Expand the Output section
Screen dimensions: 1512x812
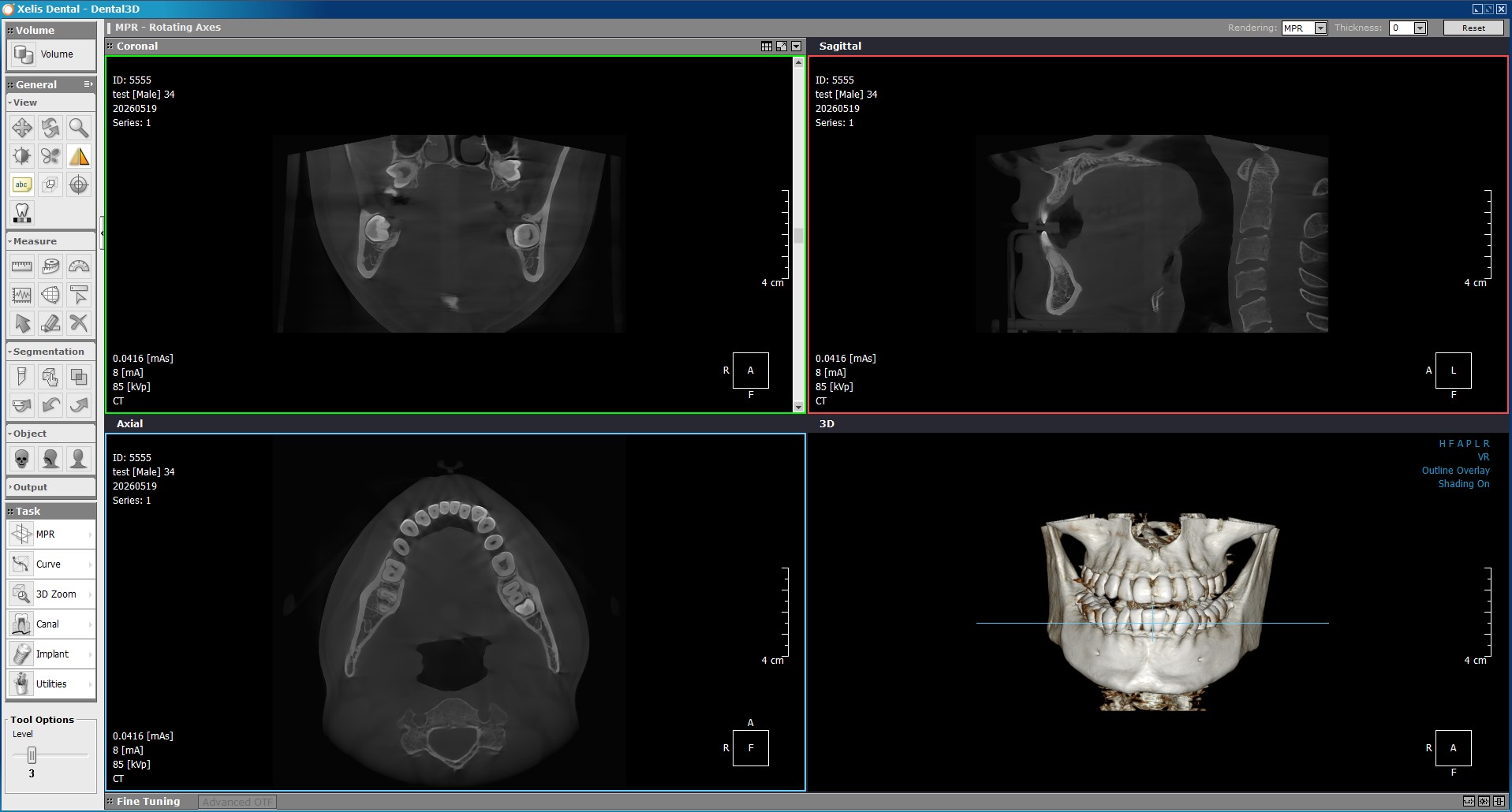50,487
